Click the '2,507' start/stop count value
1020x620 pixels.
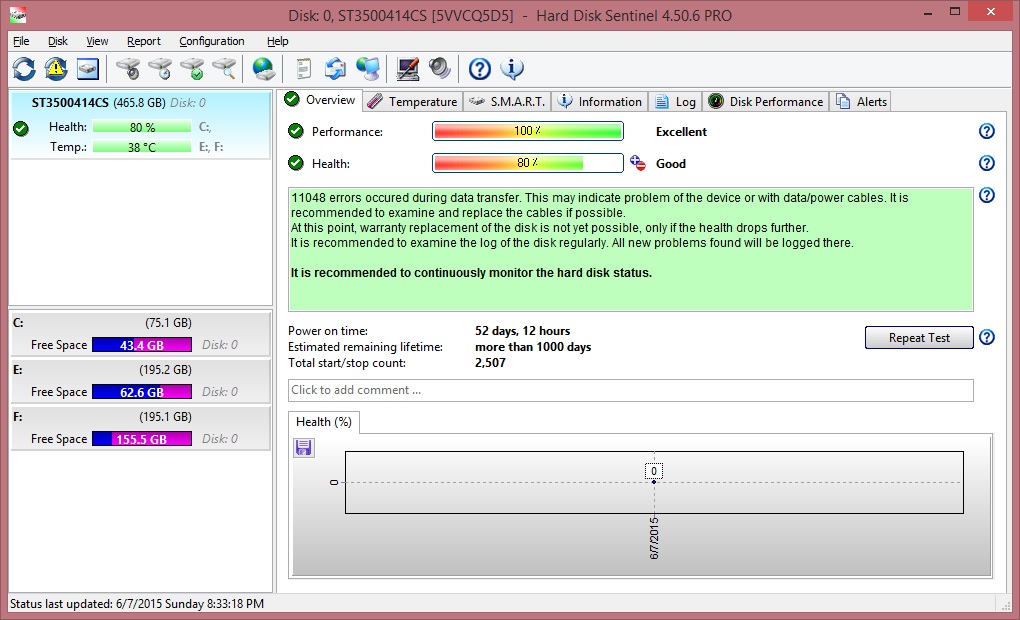490,362
